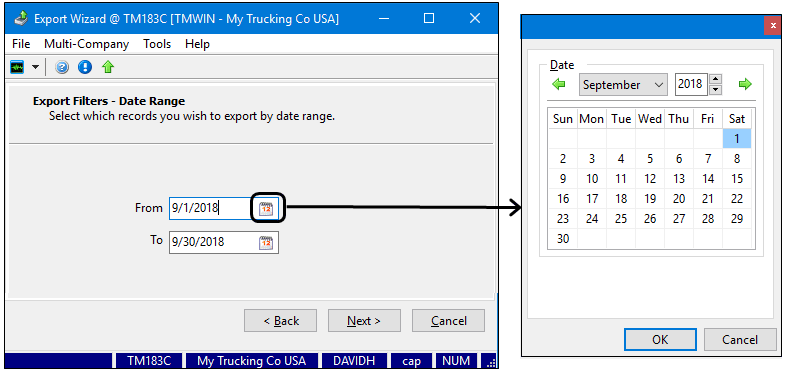Click the green monitor toolbar icon
This screenshot has width=787, height=372.
coord(17,67)
